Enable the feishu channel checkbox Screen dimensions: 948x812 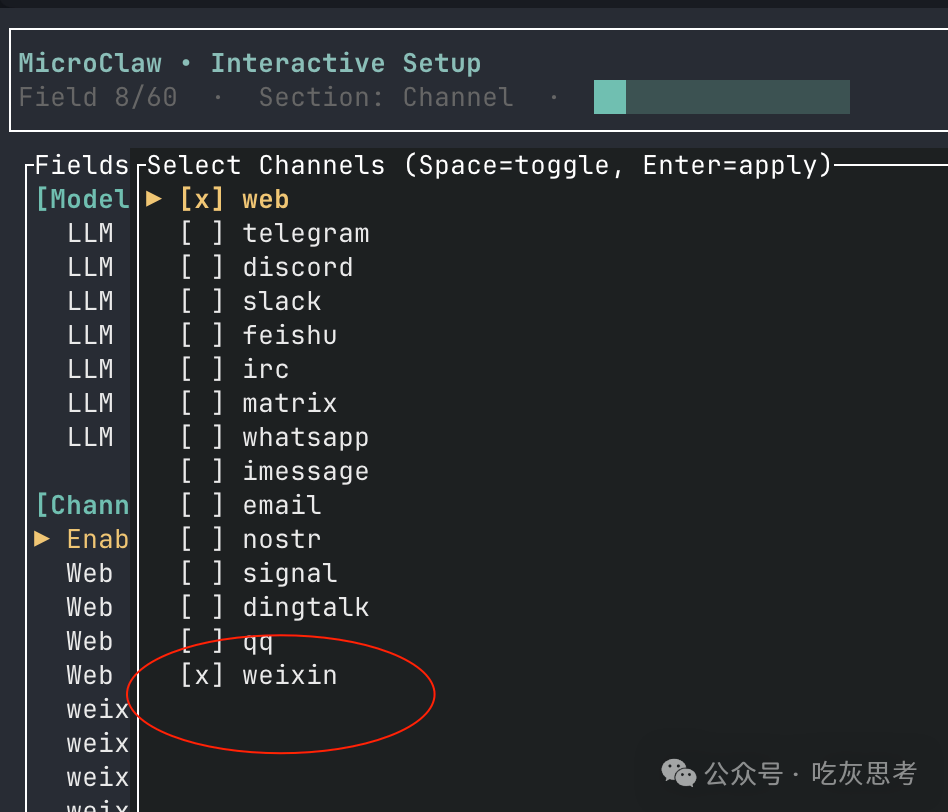tap(202, 335)
